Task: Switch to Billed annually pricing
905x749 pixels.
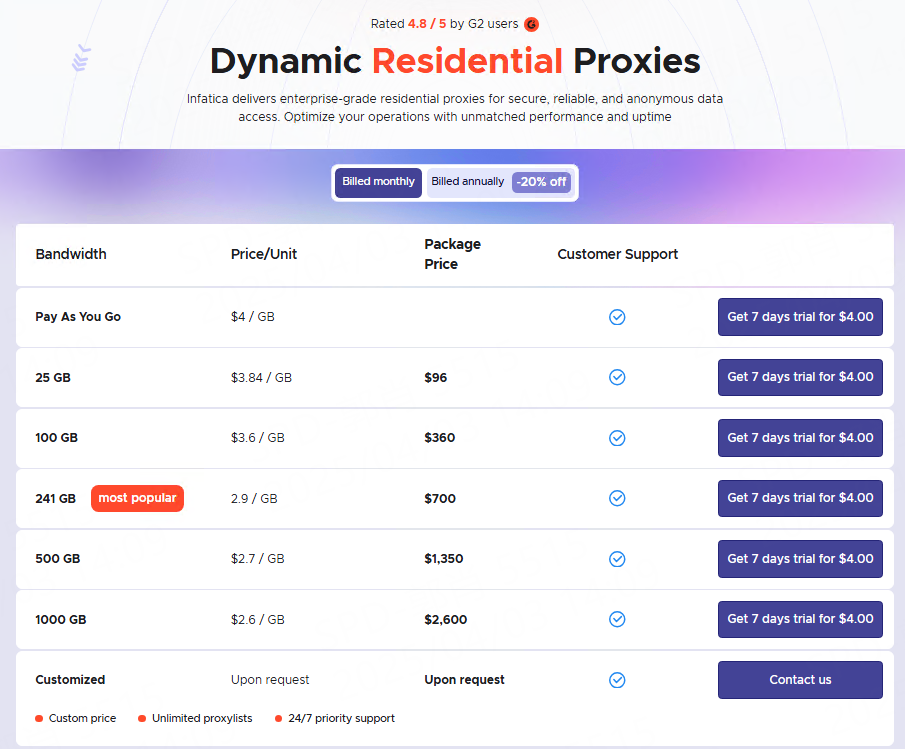Action: (x=468, y=183)
